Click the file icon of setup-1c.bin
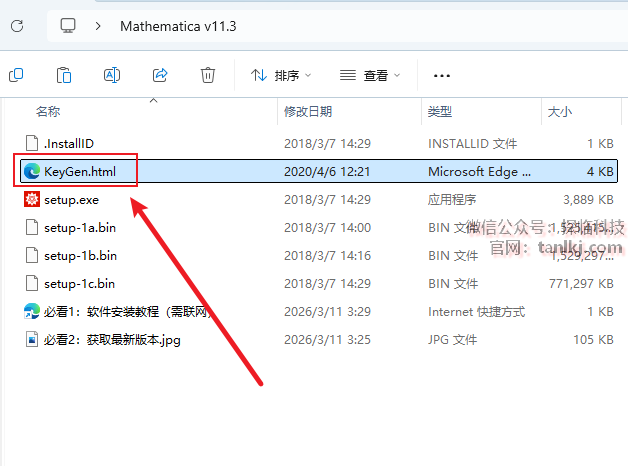The width and height of the screenshot is (628, 466). 32,283
